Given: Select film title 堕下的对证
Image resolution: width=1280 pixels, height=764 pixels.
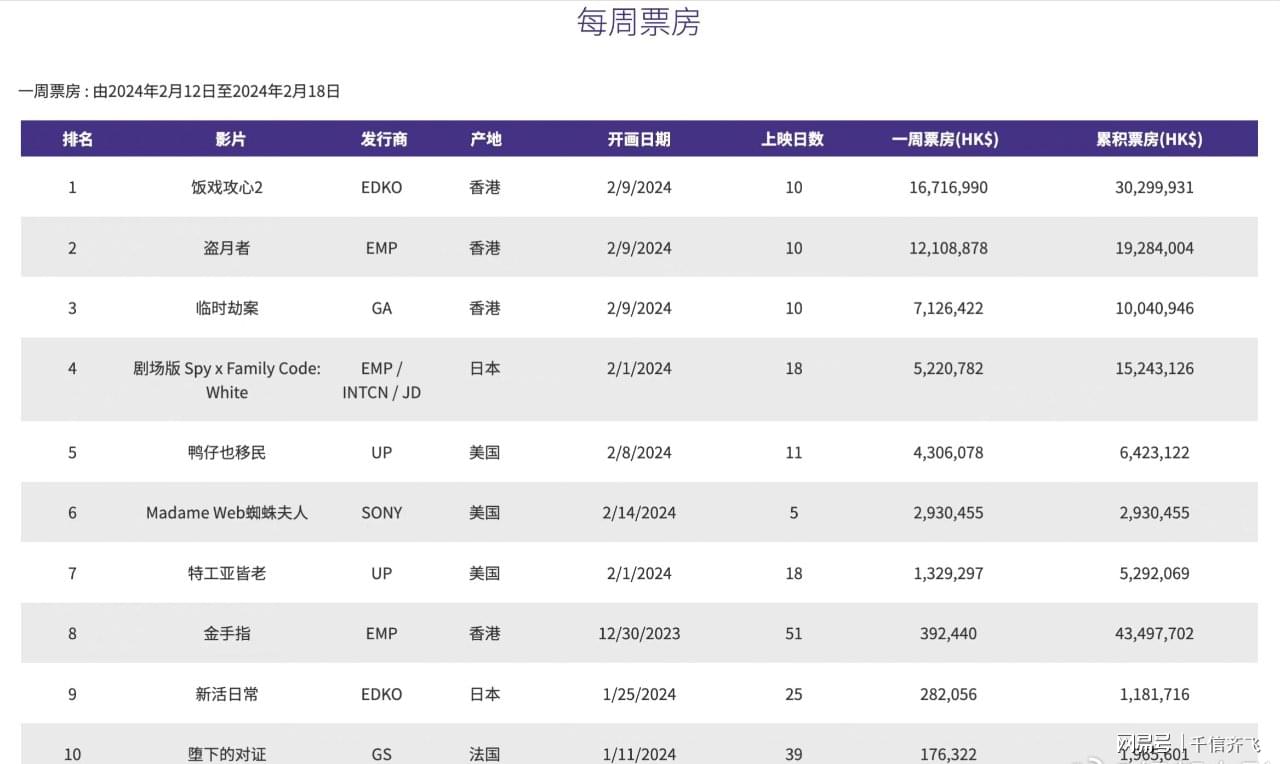Looking at the screenshot, I should 227,754.
